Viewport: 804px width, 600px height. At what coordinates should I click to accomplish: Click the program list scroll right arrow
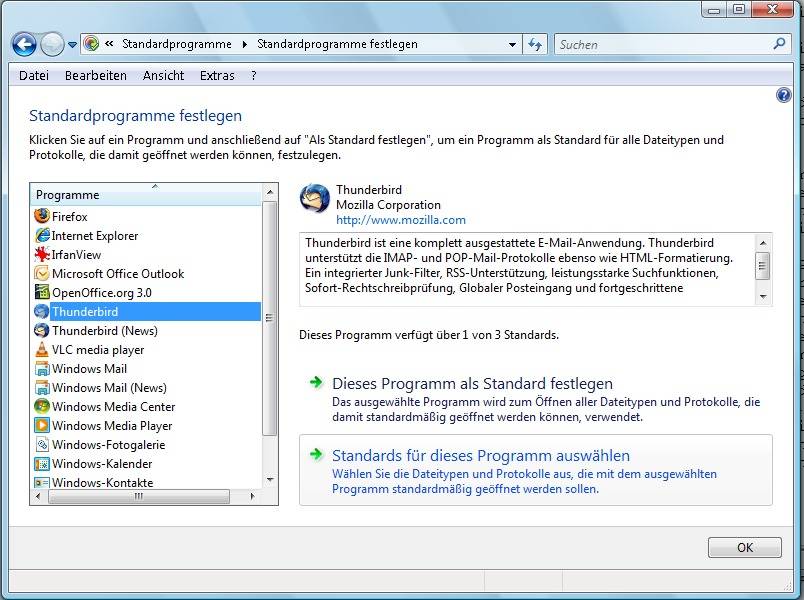coord(252,496)
